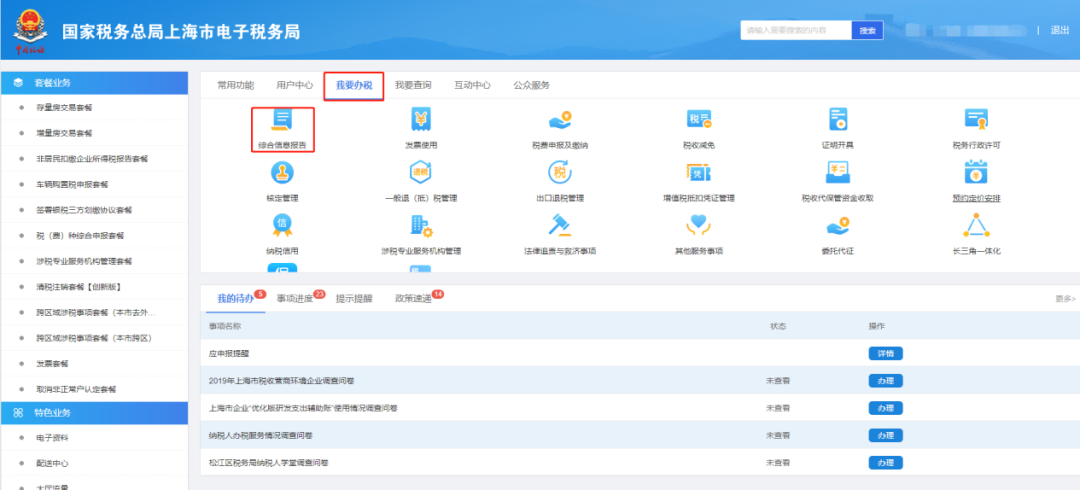
Task: Collapse the 特色业务 sidebar section header
Action: point(94,413)
